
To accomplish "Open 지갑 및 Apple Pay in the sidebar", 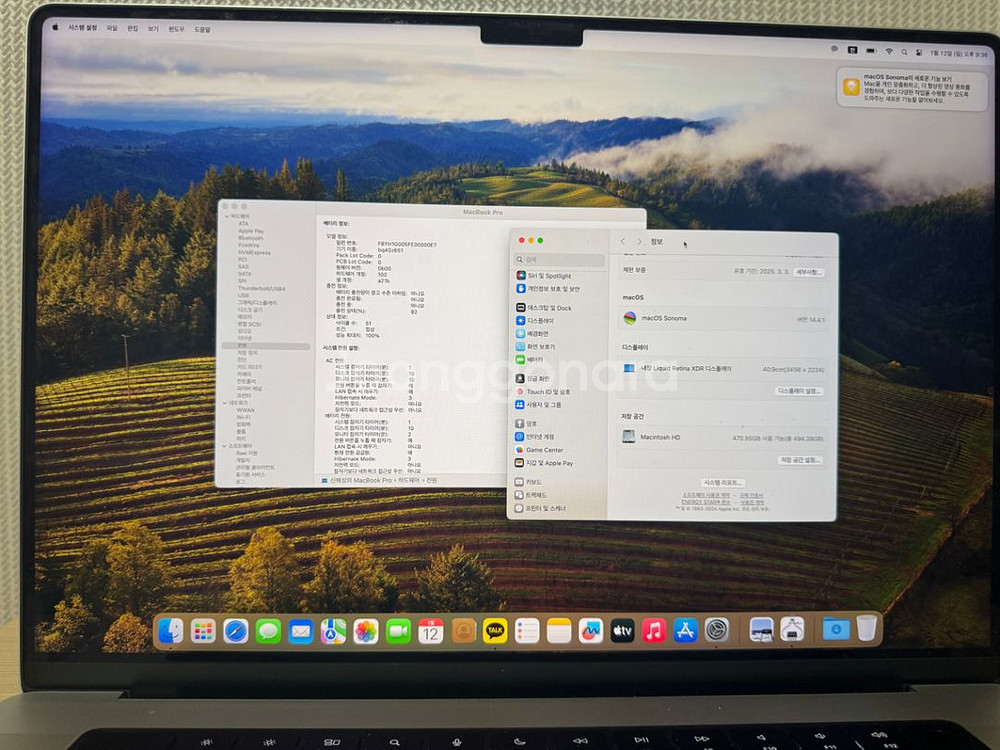I will [x=545, y=463].
